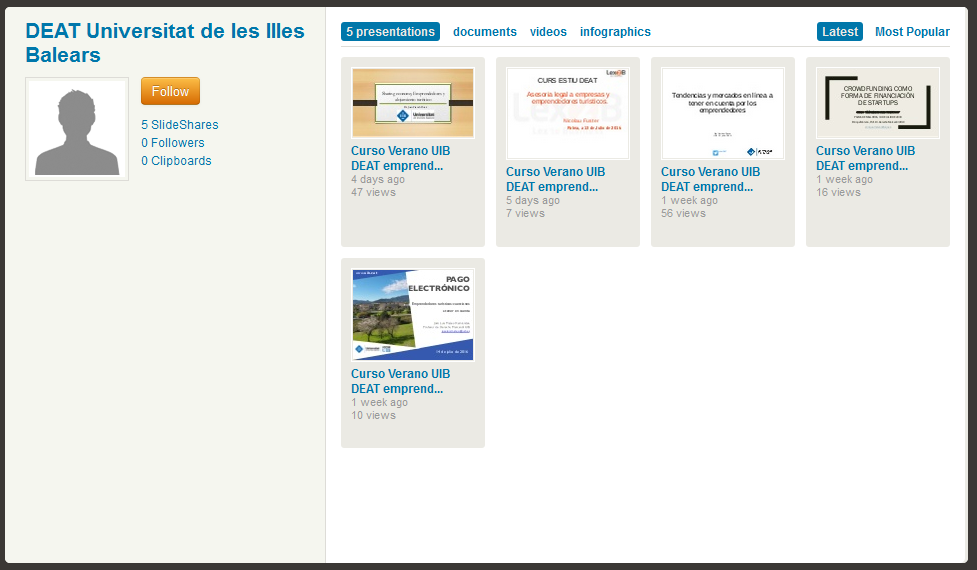
Task: Switch to the videos tab
Action: coord(548,32)
